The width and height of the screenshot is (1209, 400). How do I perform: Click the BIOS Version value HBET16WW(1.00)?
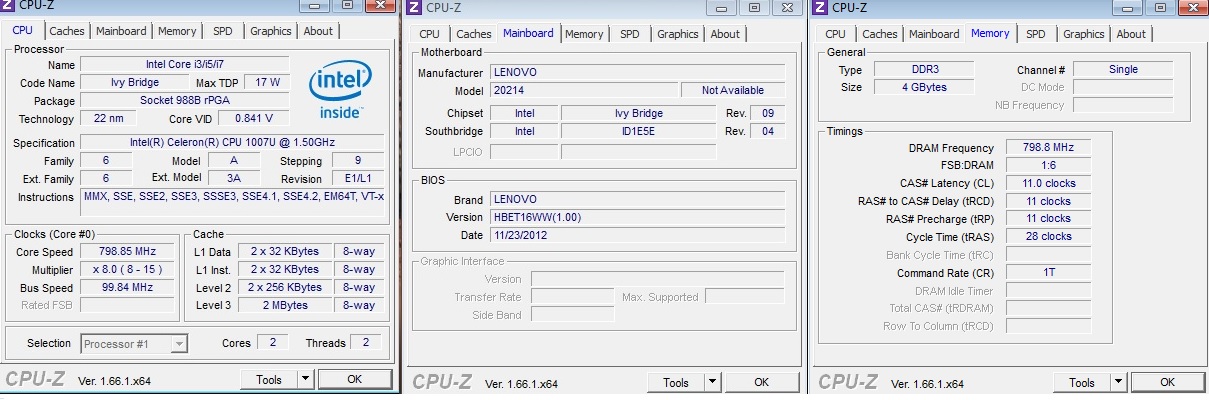click(638, 217)
